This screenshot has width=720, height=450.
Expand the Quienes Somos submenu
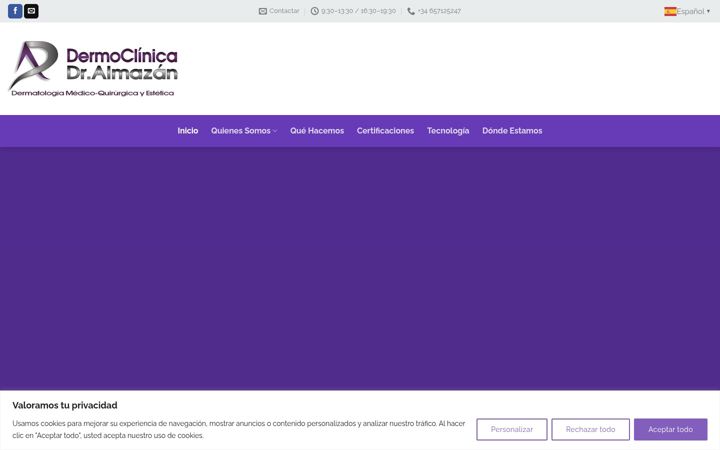point(244,131)
